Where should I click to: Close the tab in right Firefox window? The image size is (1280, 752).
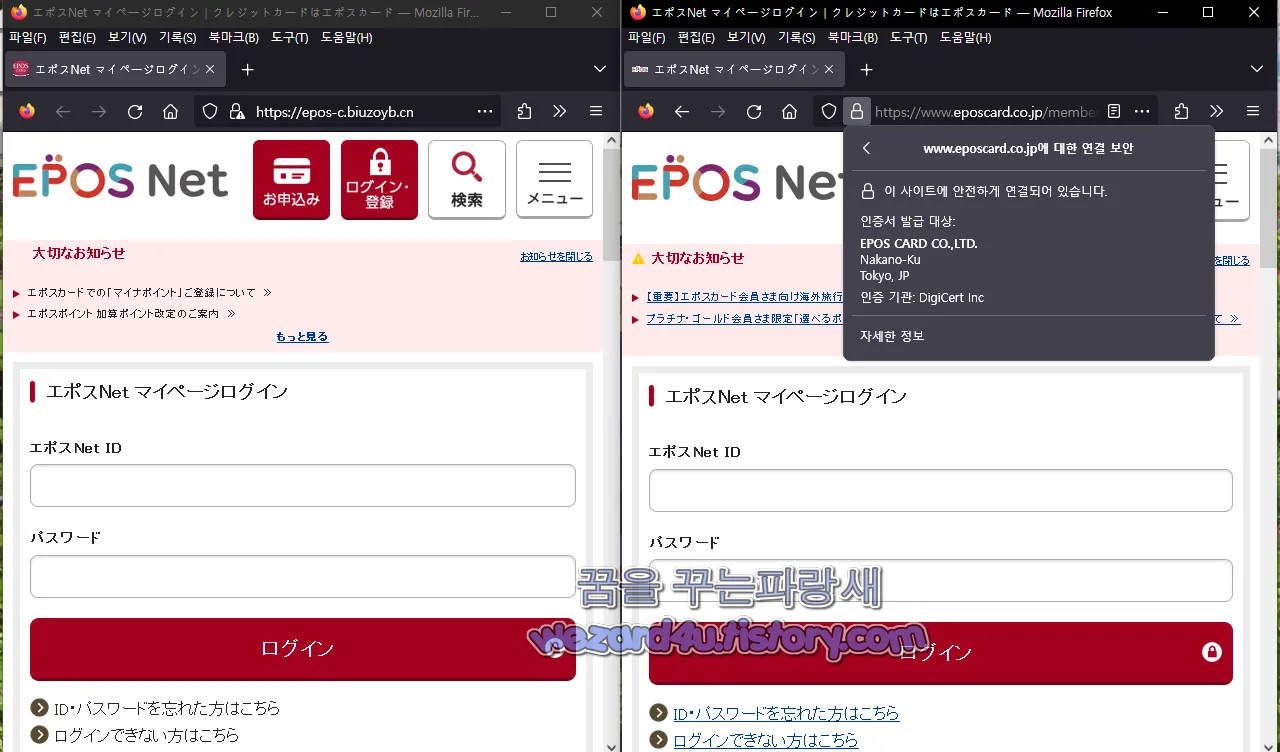click(x=829, y=70)
